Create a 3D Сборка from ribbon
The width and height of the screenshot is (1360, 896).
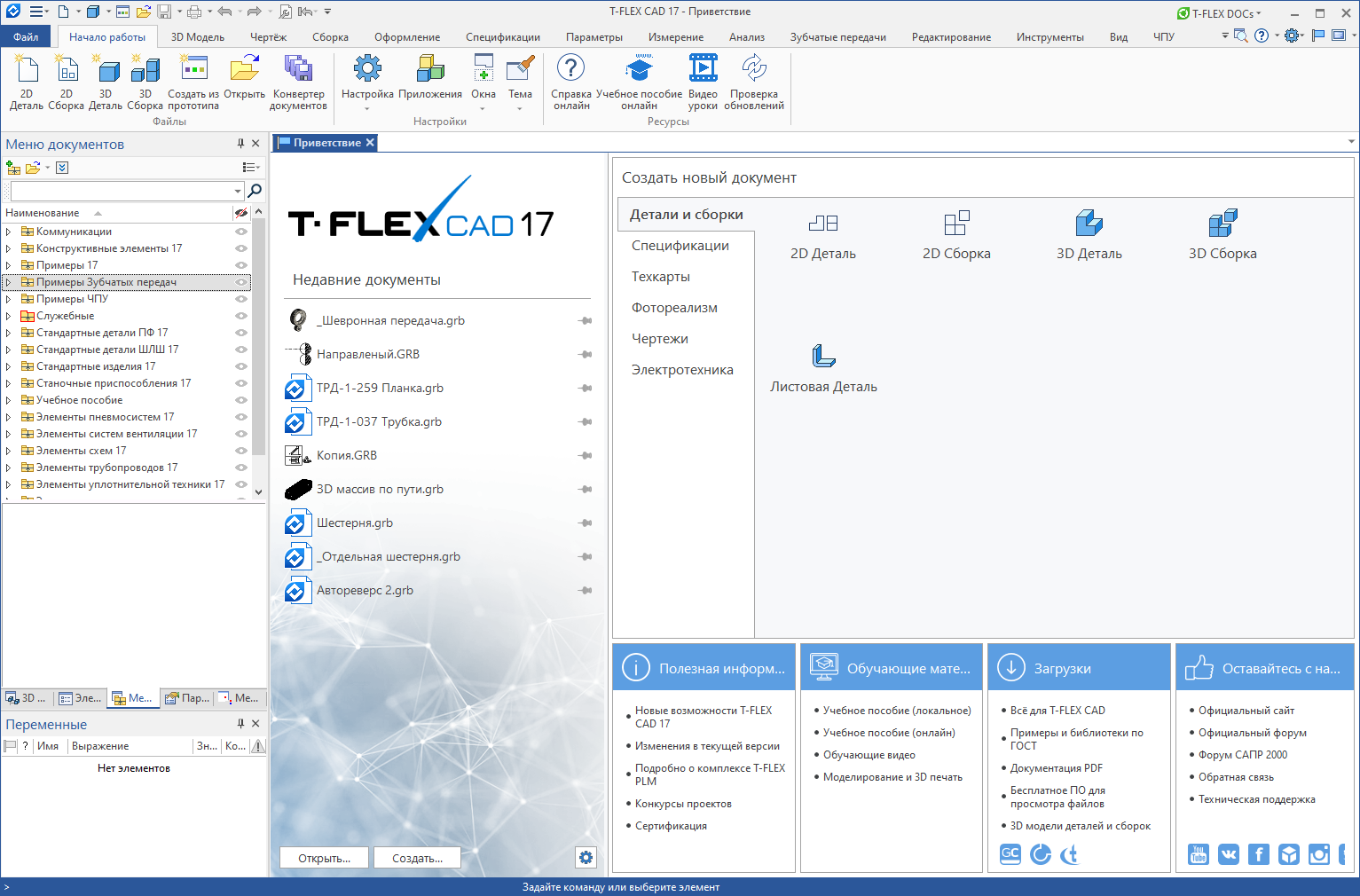(145, 82)
